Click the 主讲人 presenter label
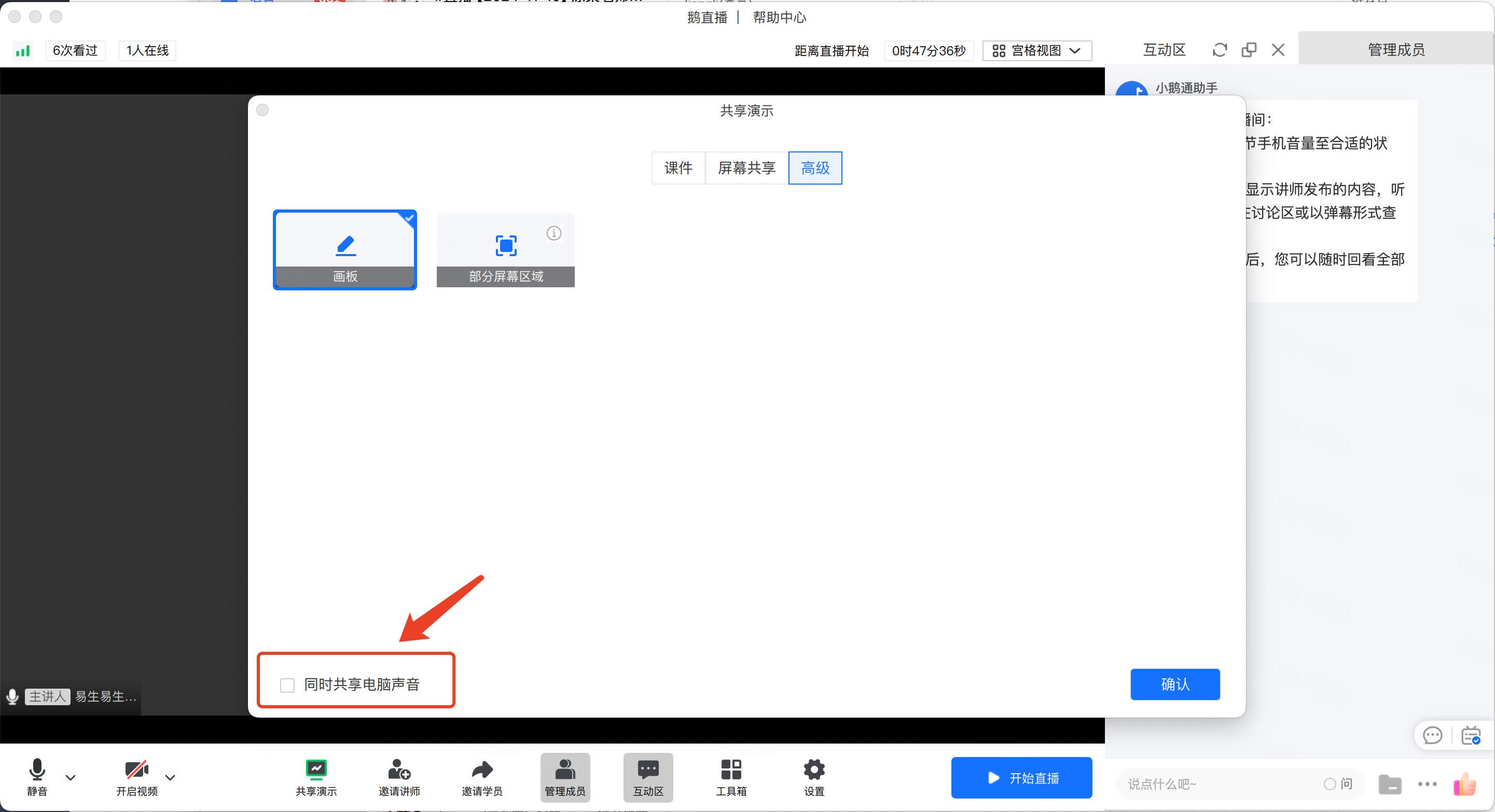 [48, 696]
